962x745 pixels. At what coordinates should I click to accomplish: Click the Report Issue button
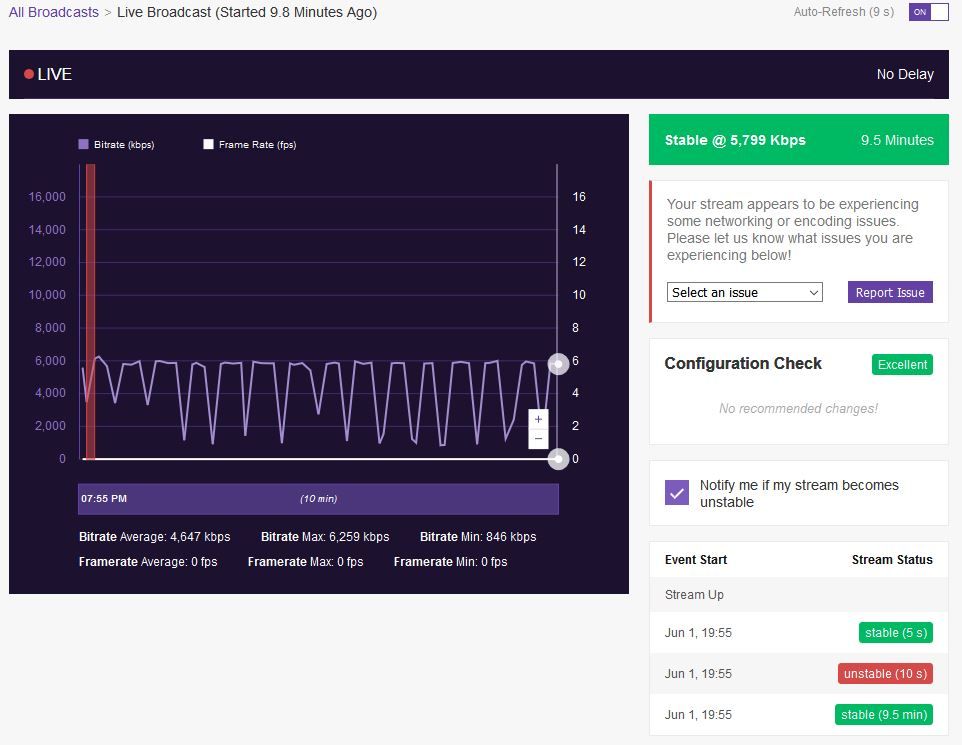pos(890,293)
